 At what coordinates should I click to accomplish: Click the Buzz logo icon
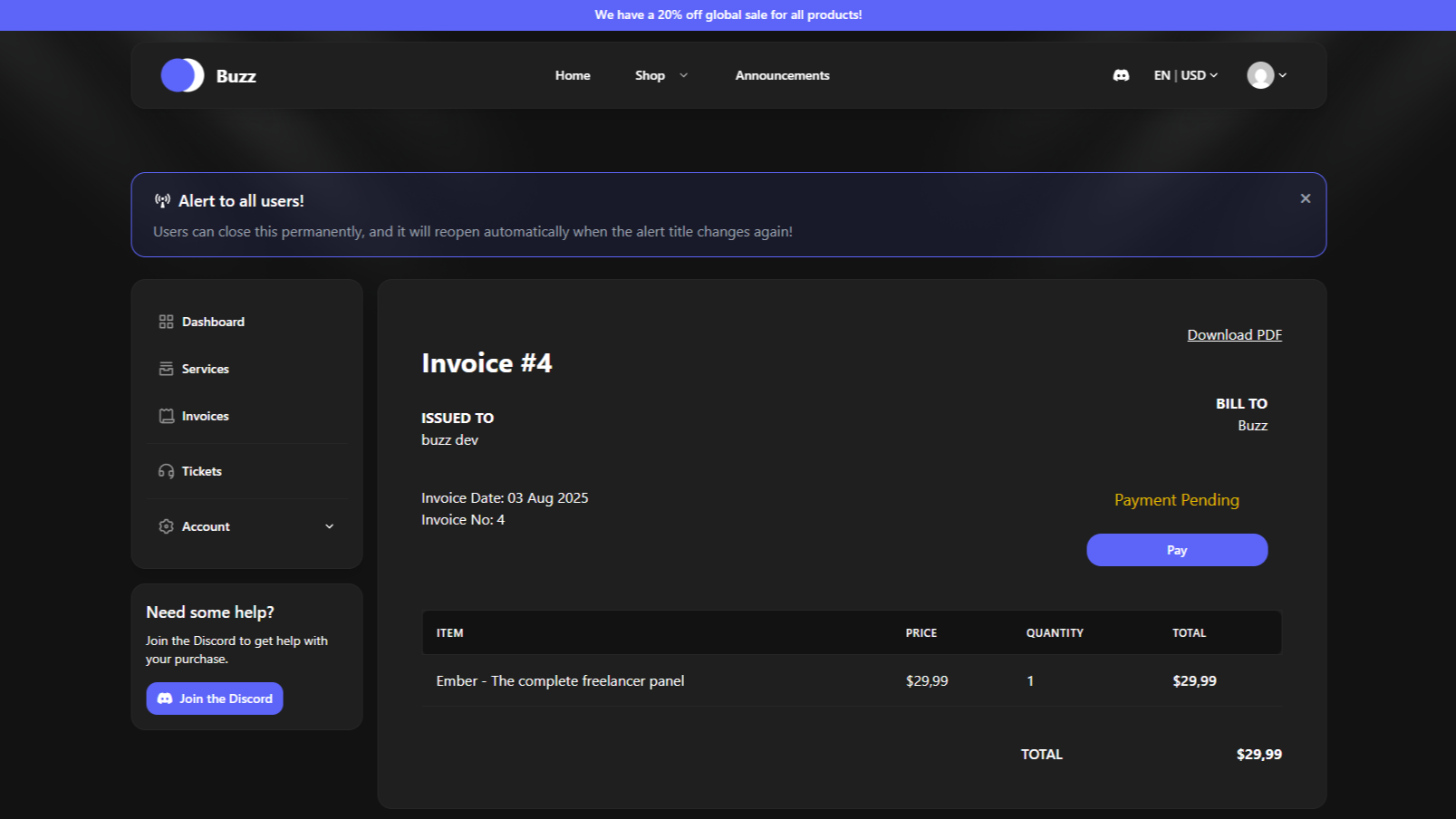pyautogui.click(x=182, y=75)
